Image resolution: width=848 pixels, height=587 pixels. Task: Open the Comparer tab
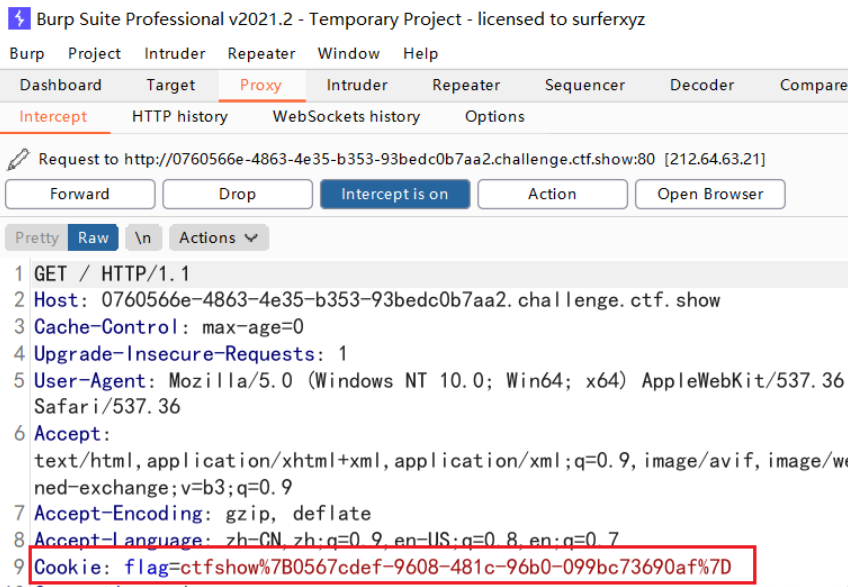813,85
